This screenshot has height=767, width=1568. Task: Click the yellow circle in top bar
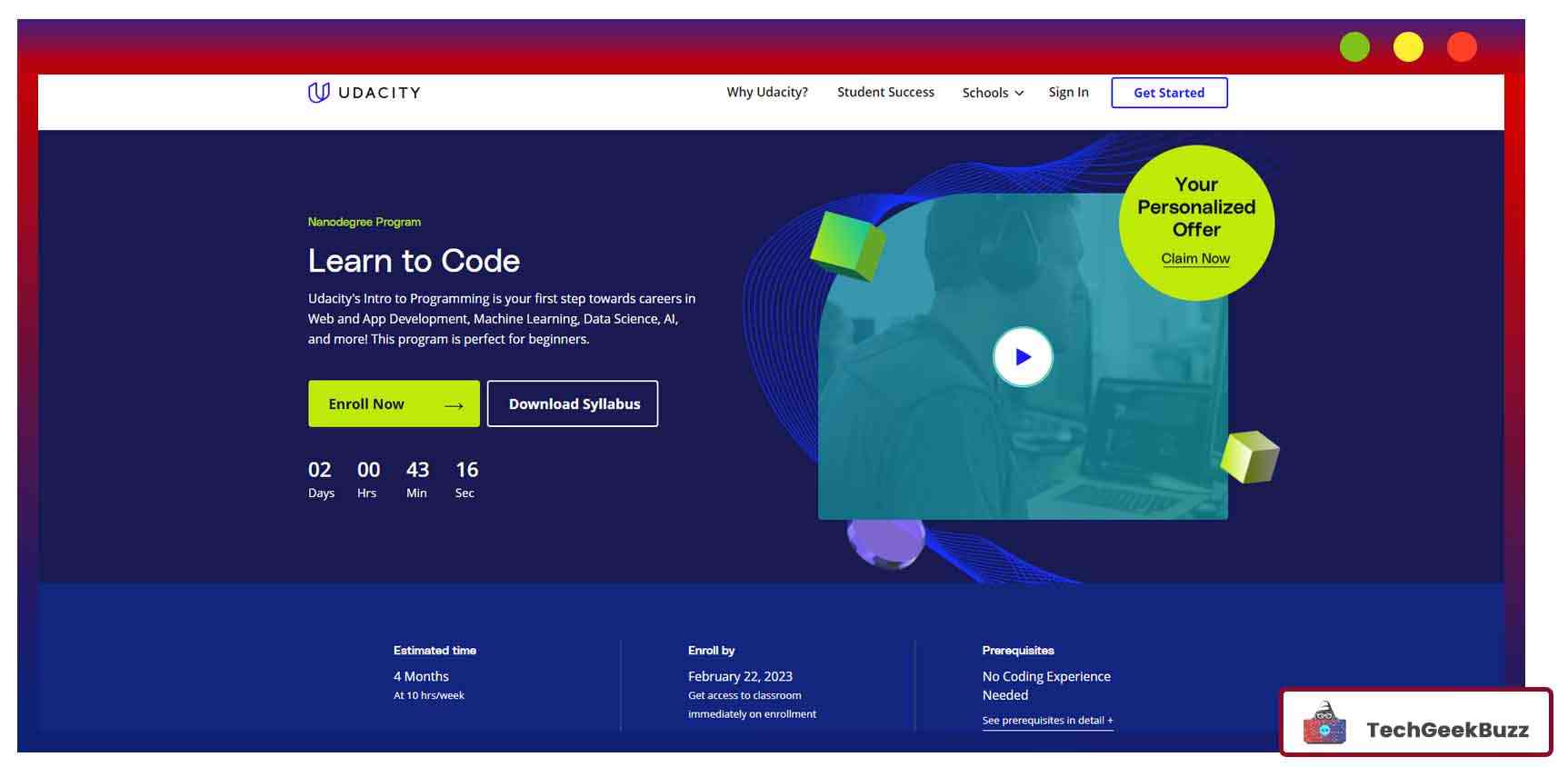[1408, 47]
